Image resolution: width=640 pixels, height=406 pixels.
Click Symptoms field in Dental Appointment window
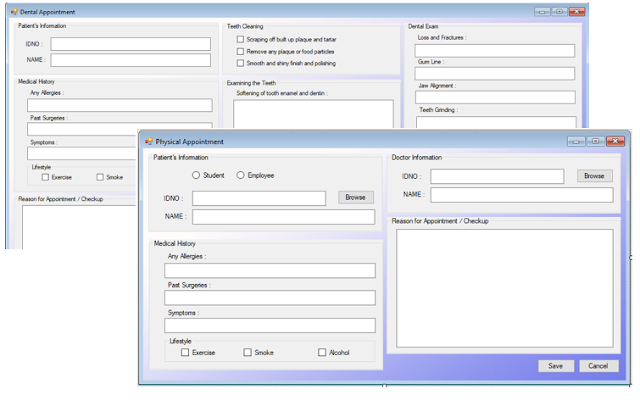tap(82, 153)
